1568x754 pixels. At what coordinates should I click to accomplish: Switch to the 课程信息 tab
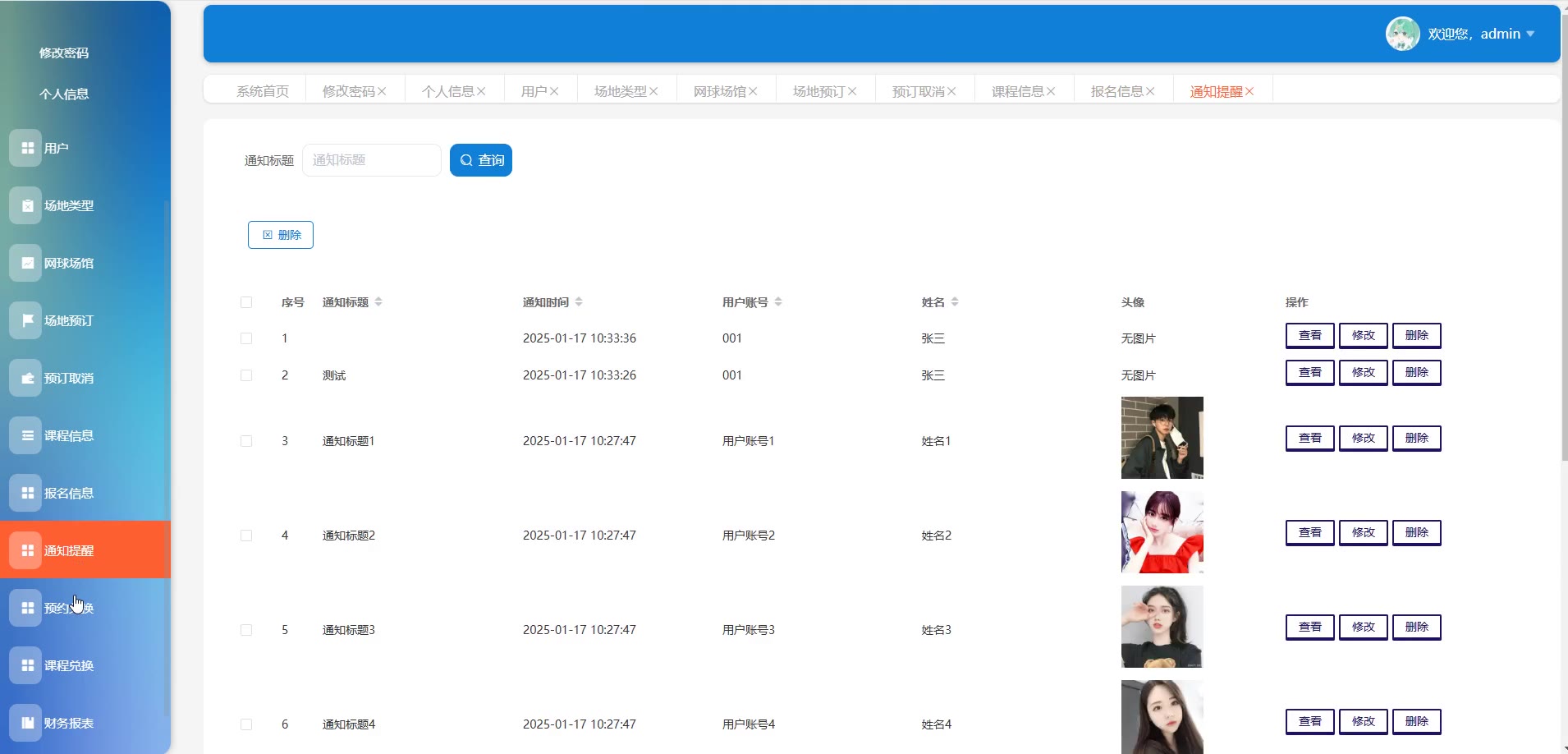[1018, 91]
